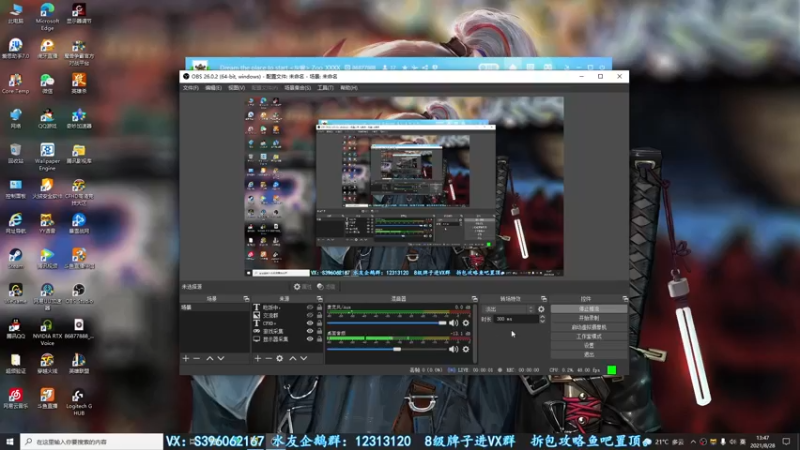Move the scene up in the list

point(210,359)
